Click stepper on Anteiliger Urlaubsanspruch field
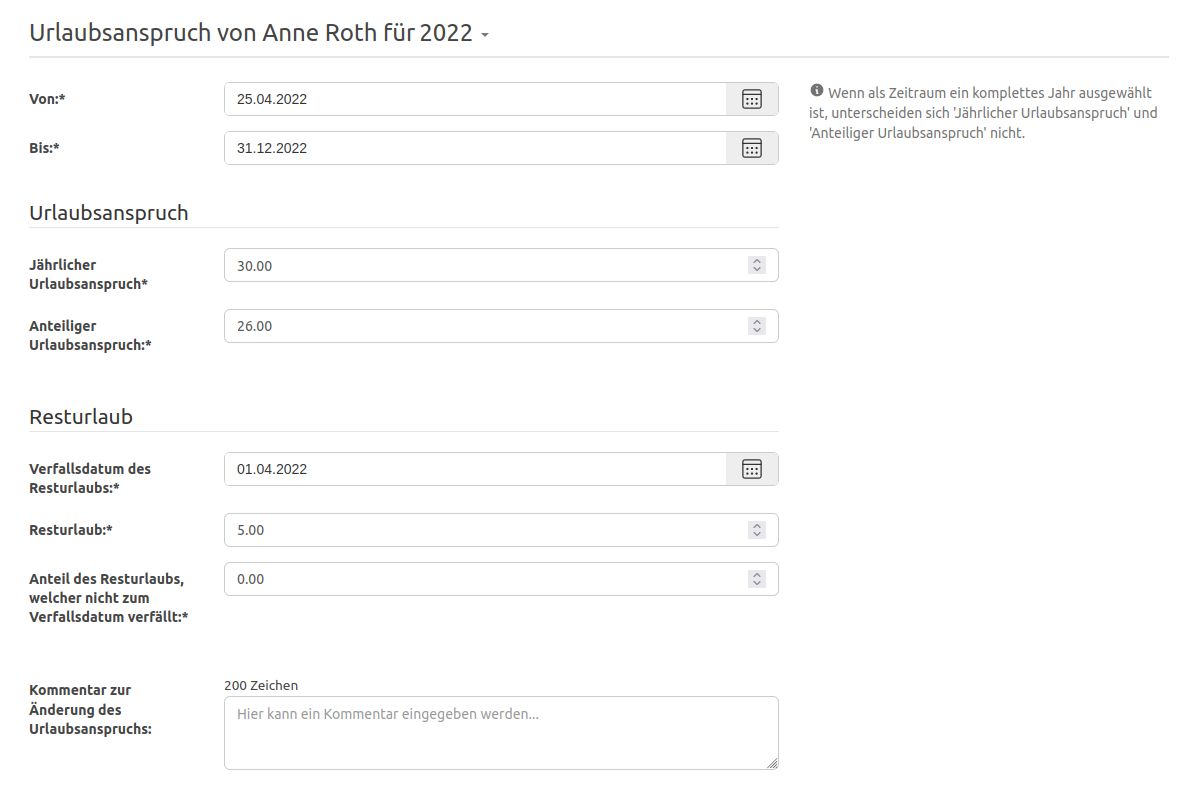Image resolution: width=1180 pixels, height=804 pixels. coord(757,326)
